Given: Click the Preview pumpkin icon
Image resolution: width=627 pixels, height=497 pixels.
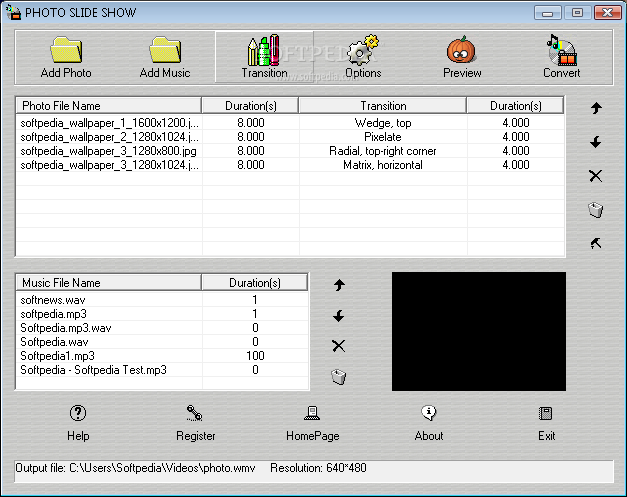Looking at the screenshot, I should click(461, 50).
